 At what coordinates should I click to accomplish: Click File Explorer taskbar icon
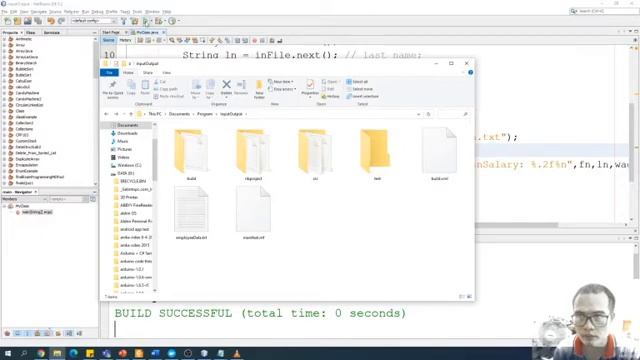pyautogui.click(x=57, y=353)
